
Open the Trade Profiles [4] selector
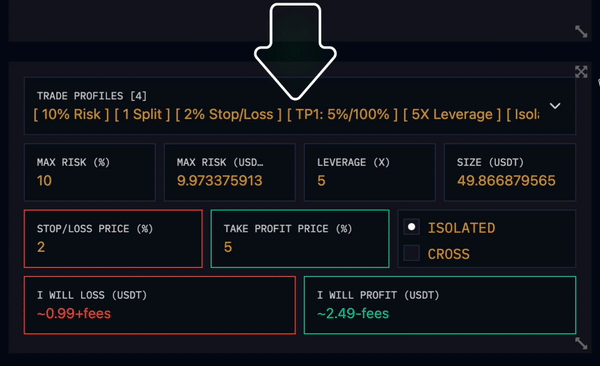coord(300,106)
